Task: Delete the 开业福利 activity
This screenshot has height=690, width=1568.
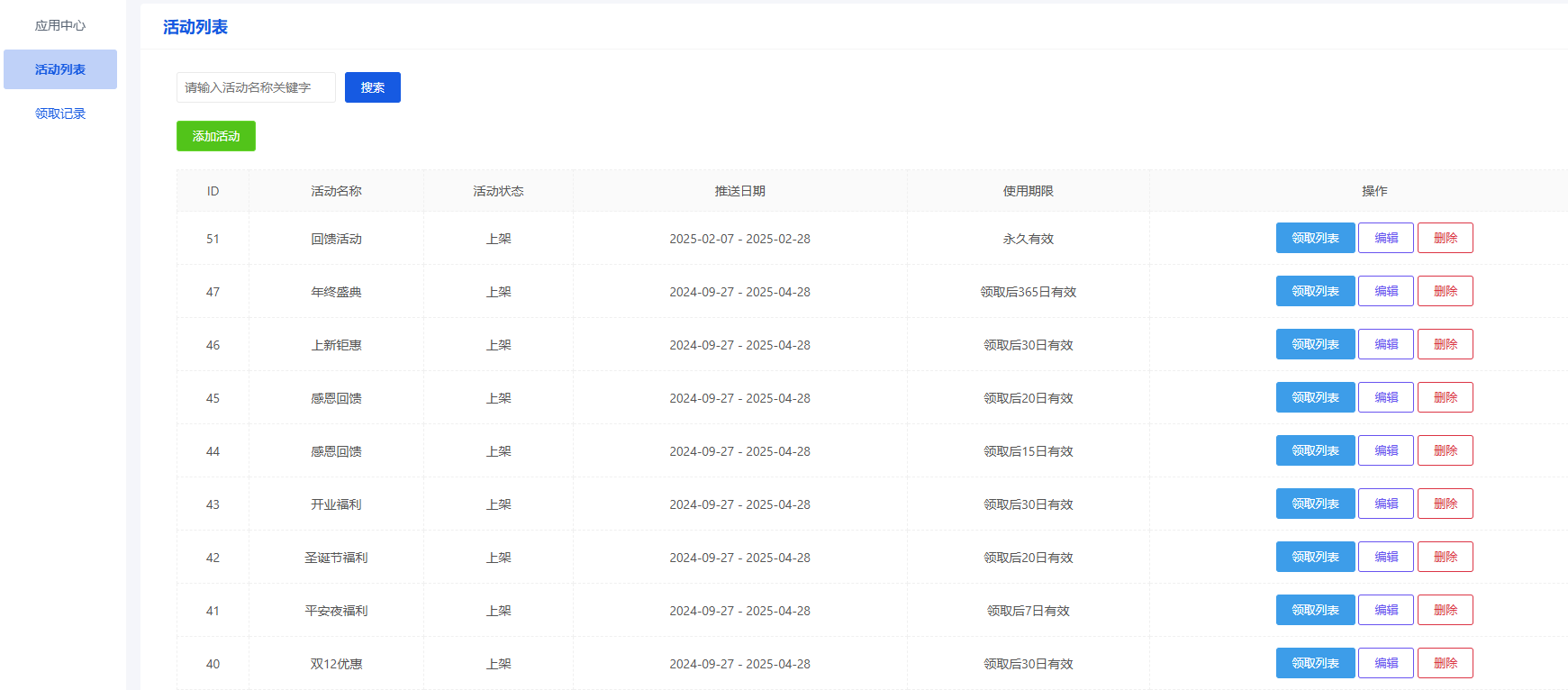Action: pyautogui.click(x=1445, y=504)
